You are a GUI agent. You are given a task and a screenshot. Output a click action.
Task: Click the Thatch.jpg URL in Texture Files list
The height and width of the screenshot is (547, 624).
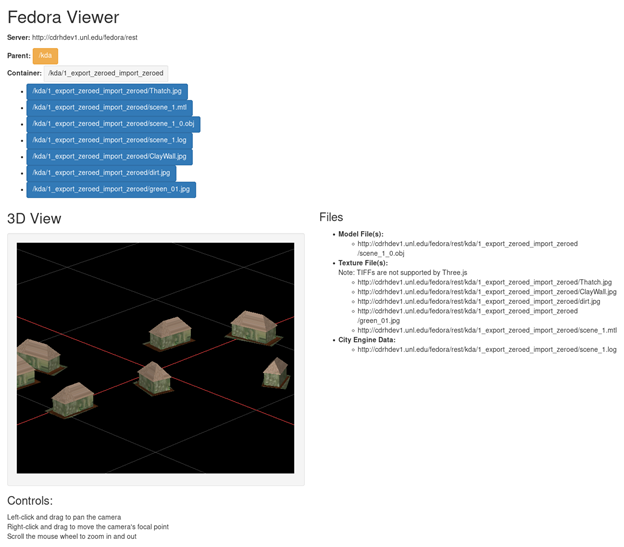(484, 282)
